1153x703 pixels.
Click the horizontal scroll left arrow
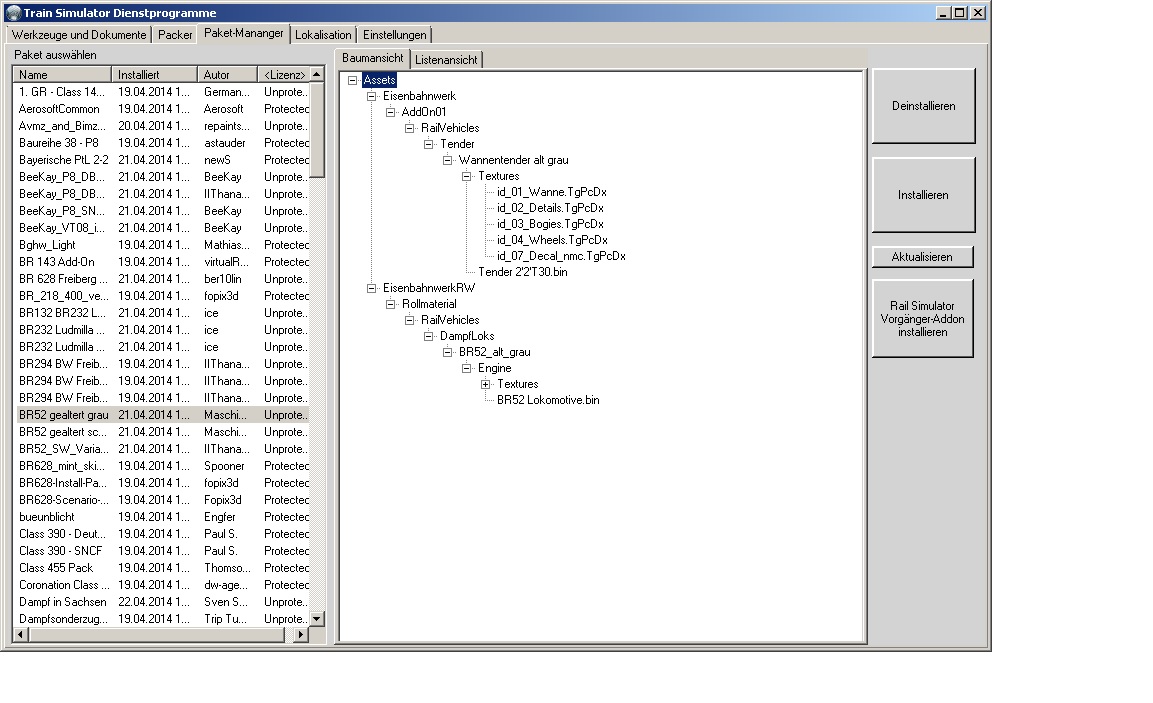21,635
